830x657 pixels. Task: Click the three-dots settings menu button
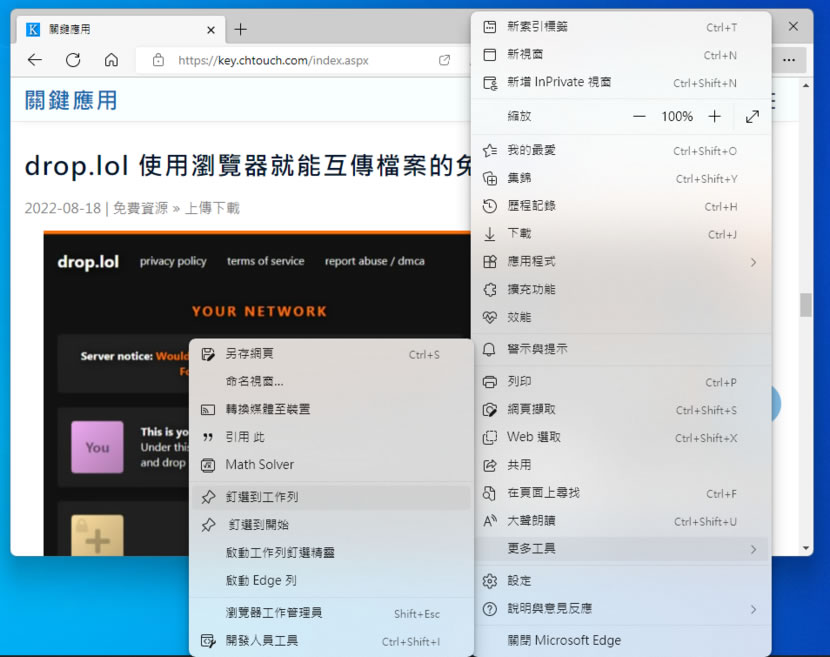point(789,60)
